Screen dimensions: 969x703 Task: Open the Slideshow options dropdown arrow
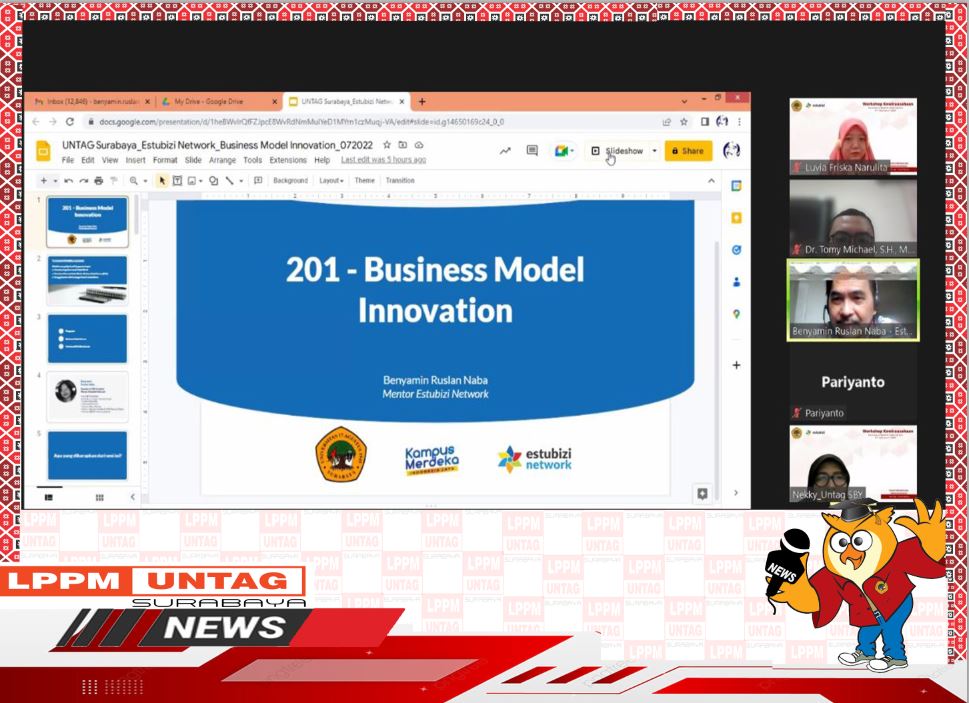654,151
